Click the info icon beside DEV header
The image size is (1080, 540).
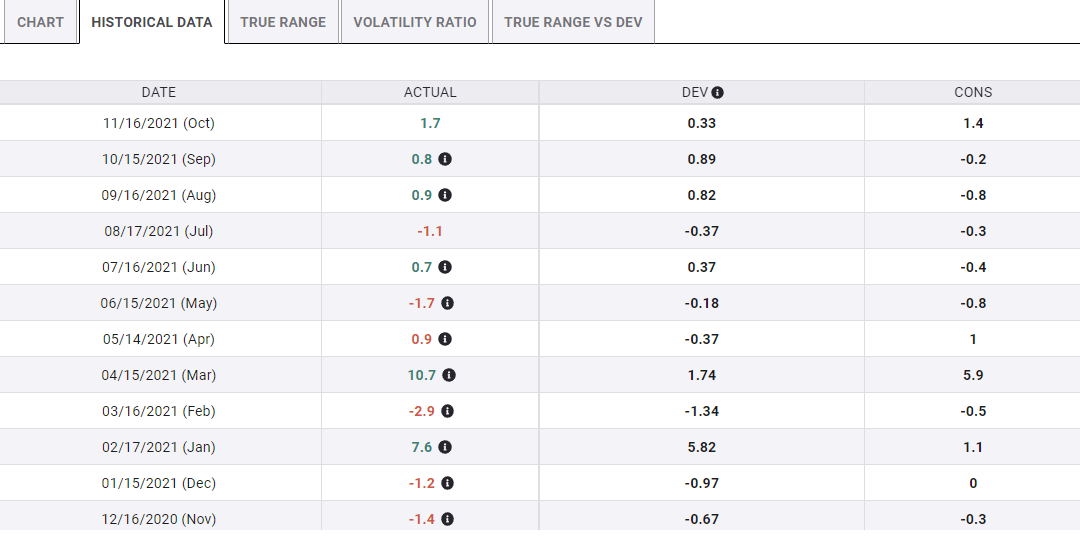pyautogui.click(x=717, y=92)
